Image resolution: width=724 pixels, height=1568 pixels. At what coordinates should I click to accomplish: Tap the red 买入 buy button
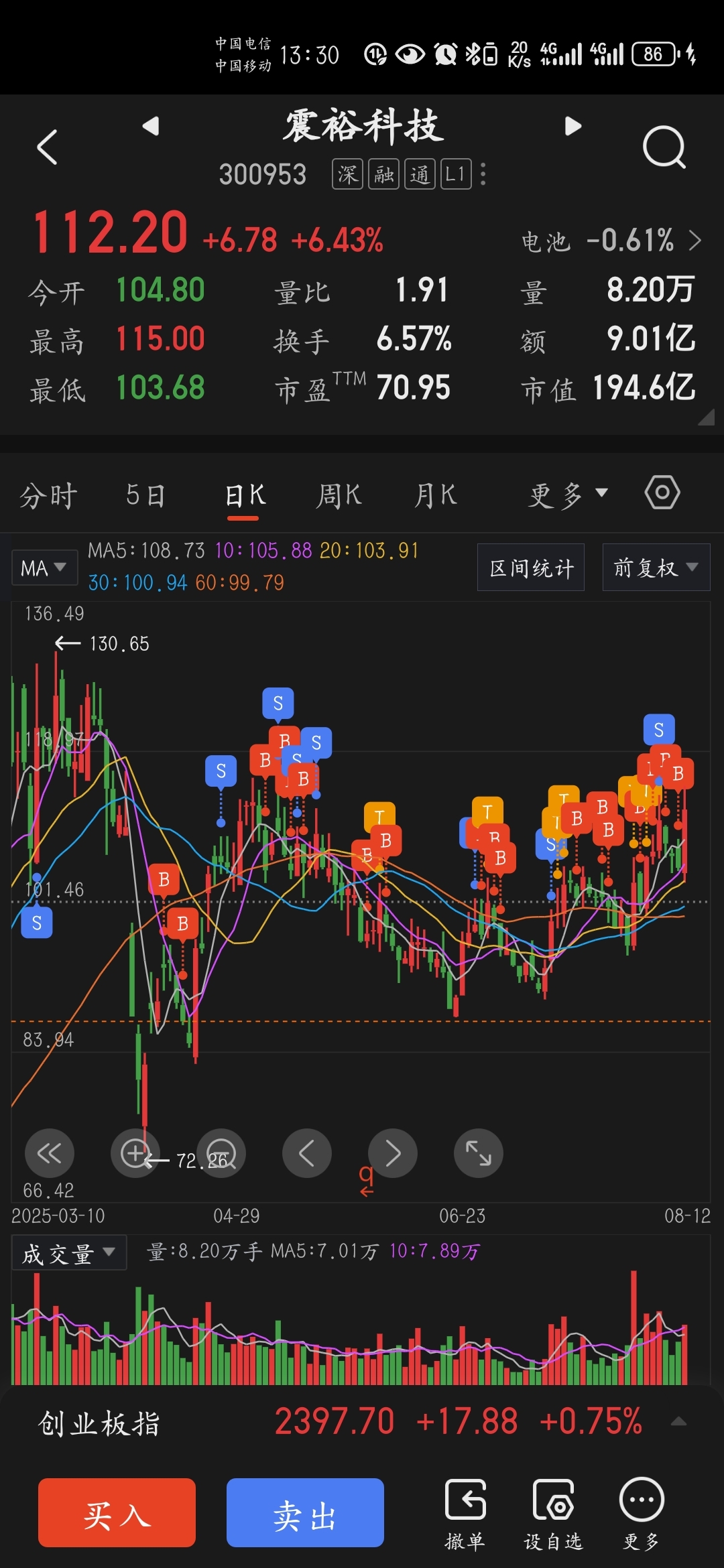[x=117, y=1512]
